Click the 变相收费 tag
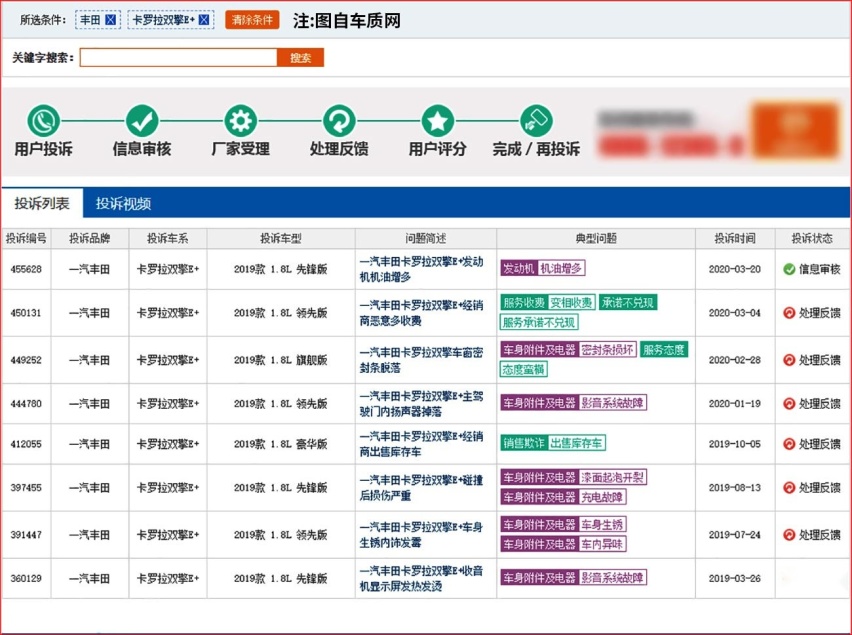The image size is (852, 635). click(x=571, y=302)
